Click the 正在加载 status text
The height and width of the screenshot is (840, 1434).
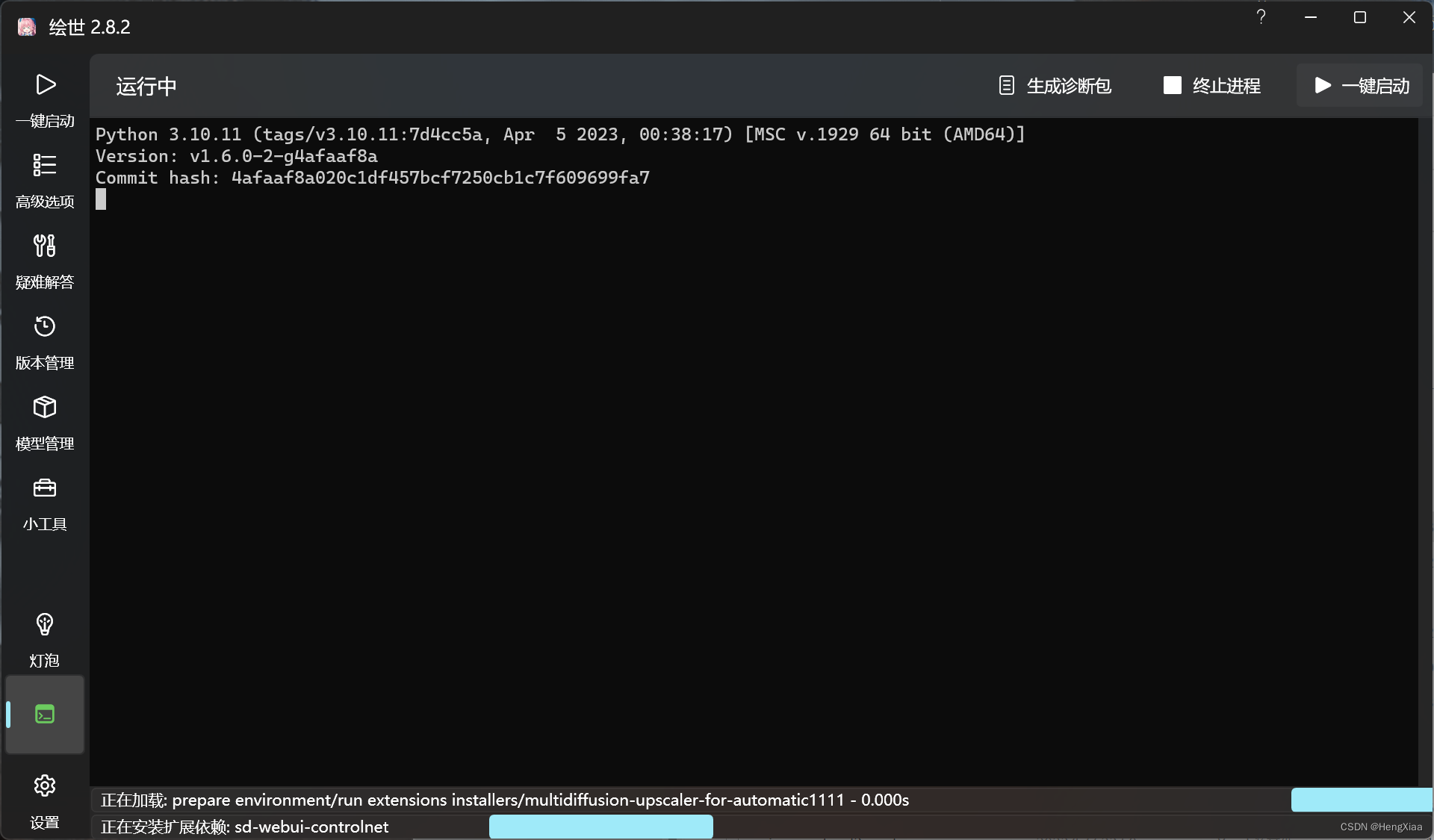click(505, 800)
